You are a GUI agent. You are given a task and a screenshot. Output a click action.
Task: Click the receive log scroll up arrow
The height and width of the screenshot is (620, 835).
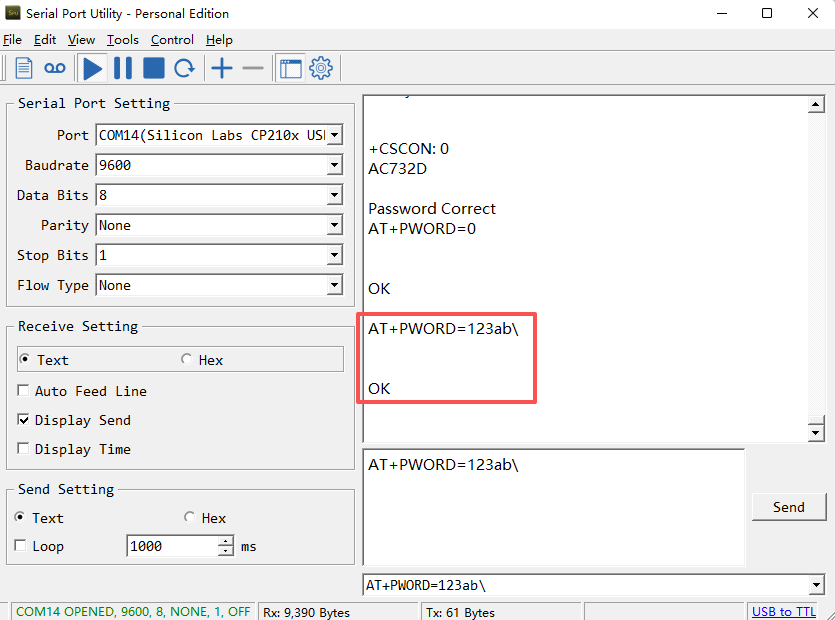[x=816, y=104]
